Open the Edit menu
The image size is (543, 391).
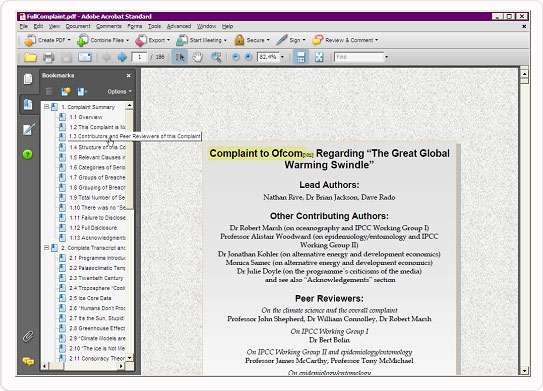coord(38,26)
